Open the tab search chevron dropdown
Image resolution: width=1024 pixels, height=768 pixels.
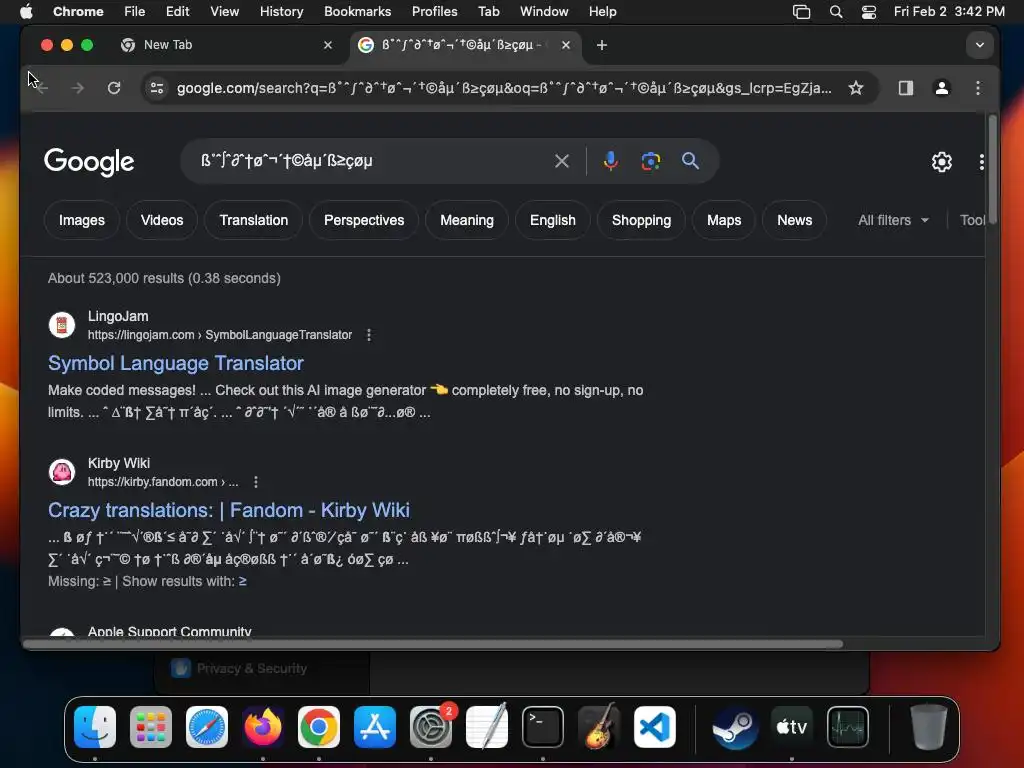[979, 45]
